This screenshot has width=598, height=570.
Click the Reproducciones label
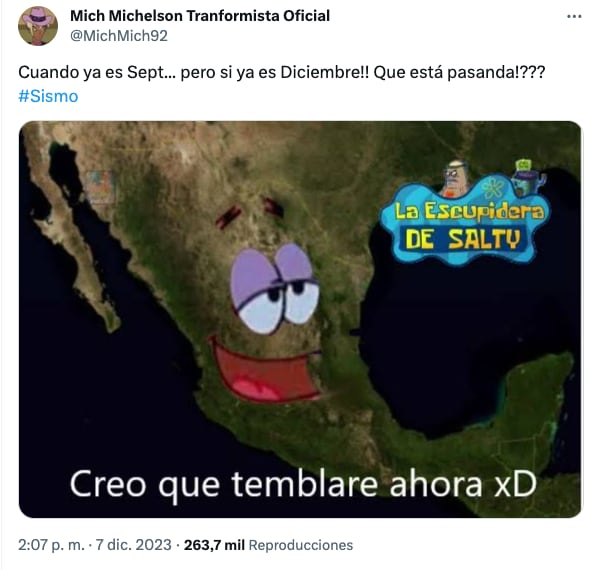pyautogui.click(x=301, y=545)
